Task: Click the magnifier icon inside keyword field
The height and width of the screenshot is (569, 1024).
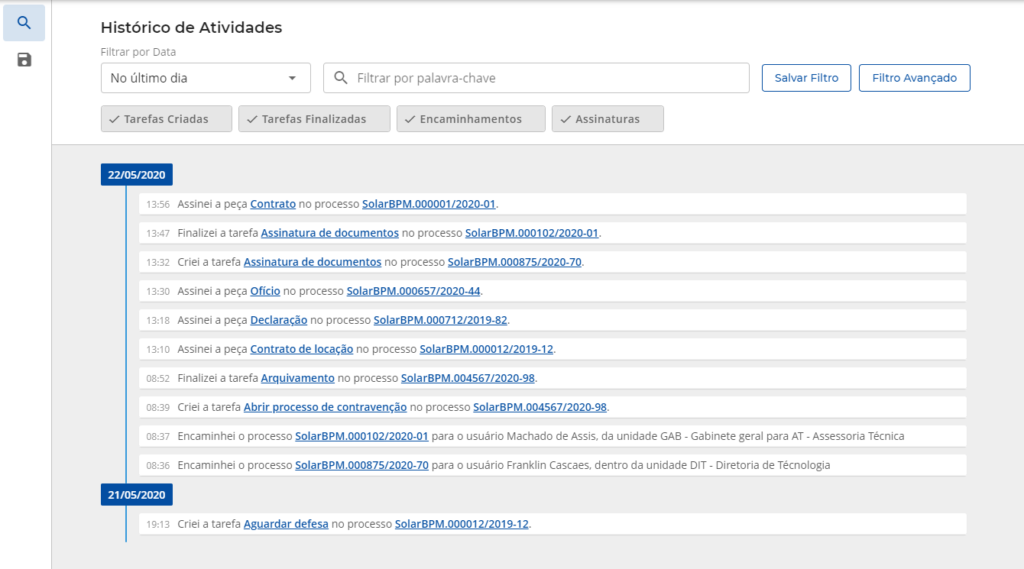Action: pos(340,78)
